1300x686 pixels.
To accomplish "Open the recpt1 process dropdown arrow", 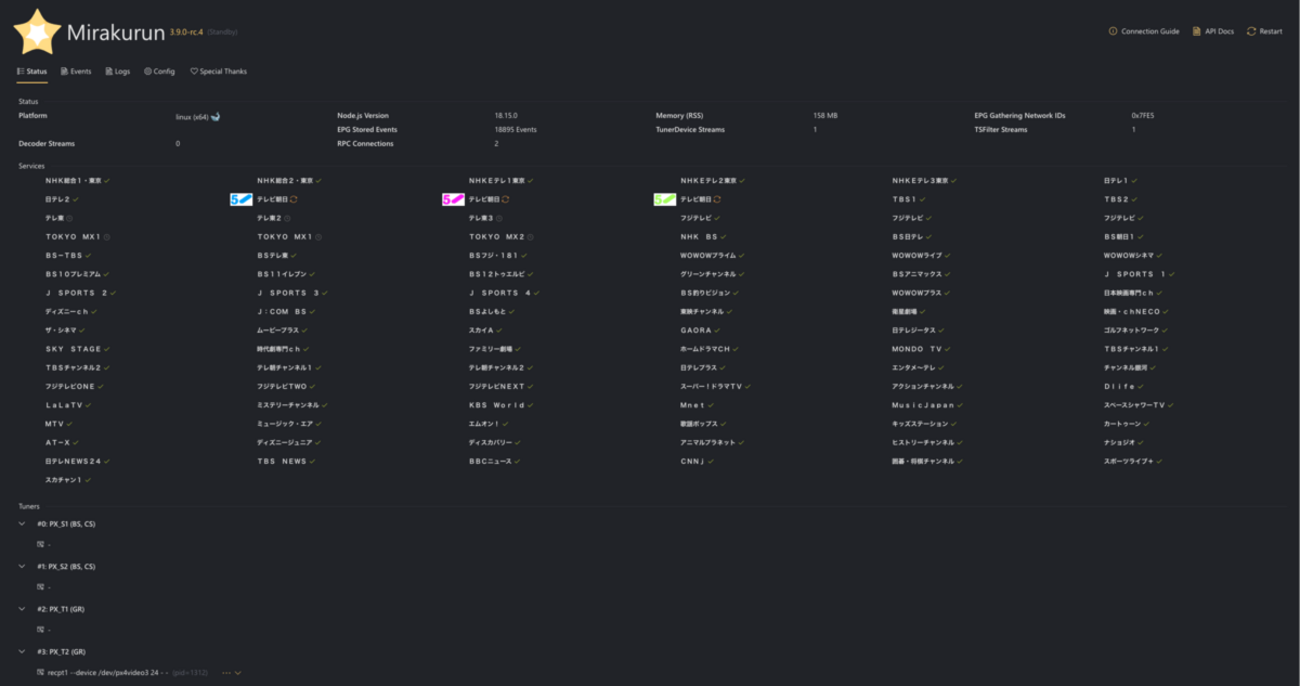I will point(238,673).
